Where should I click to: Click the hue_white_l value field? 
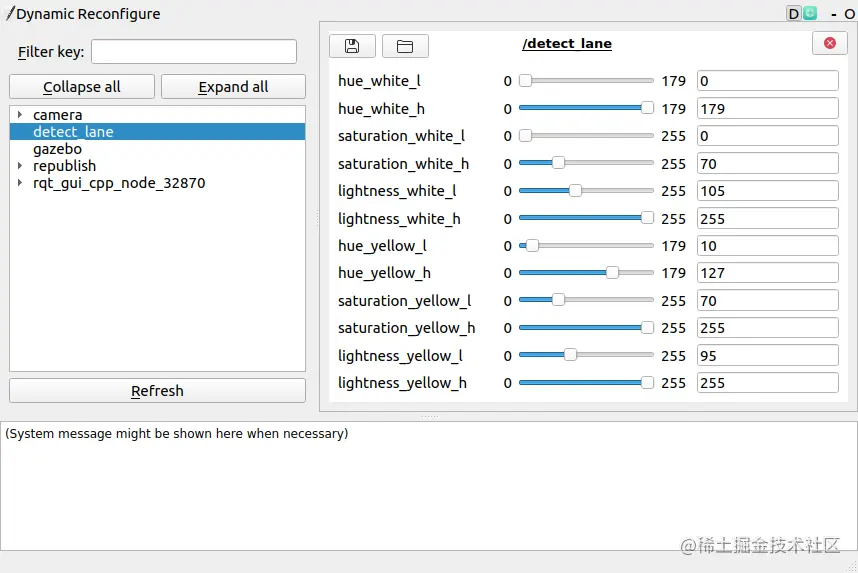(x=768, y=81)
